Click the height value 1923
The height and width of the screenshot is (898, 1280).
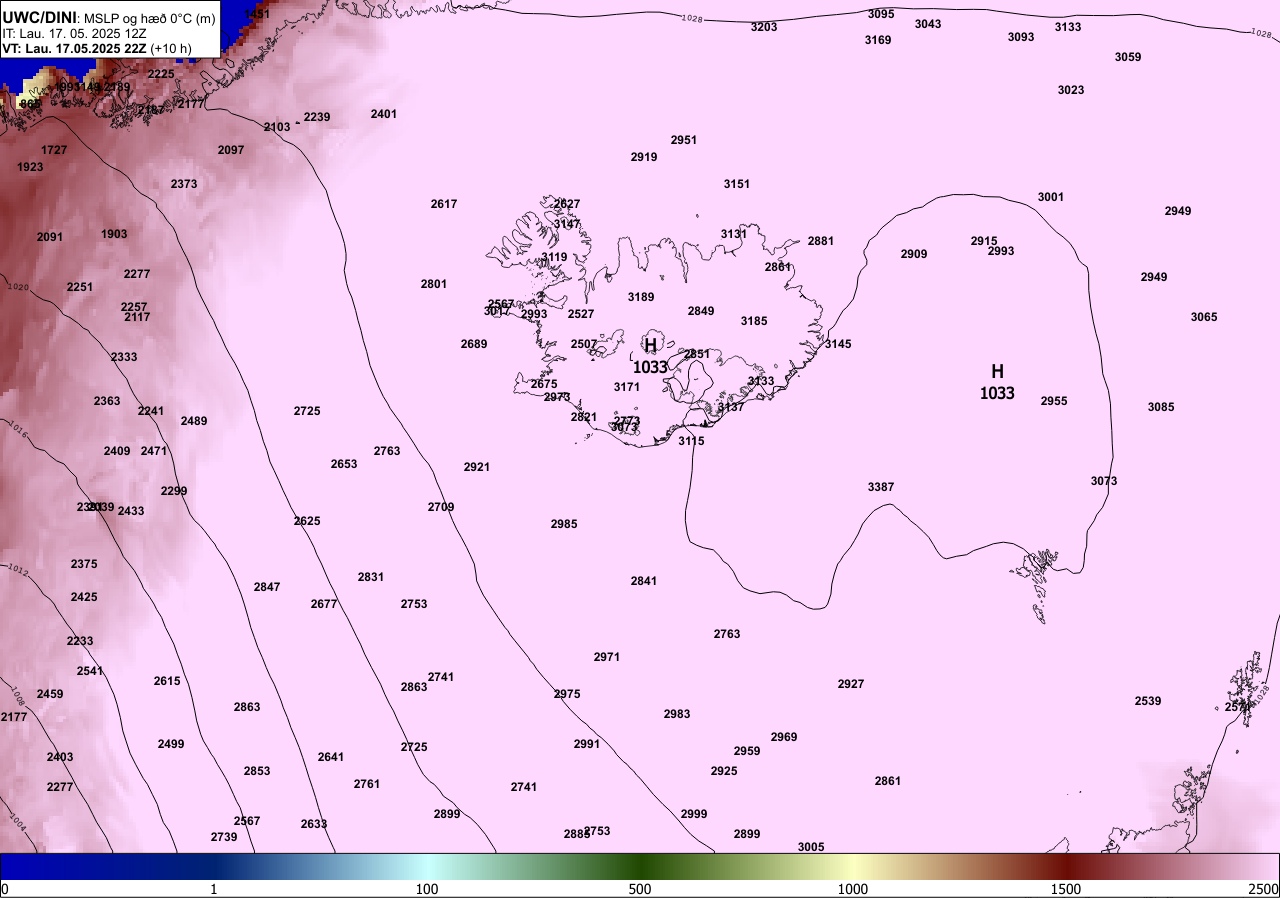[31, 167]
